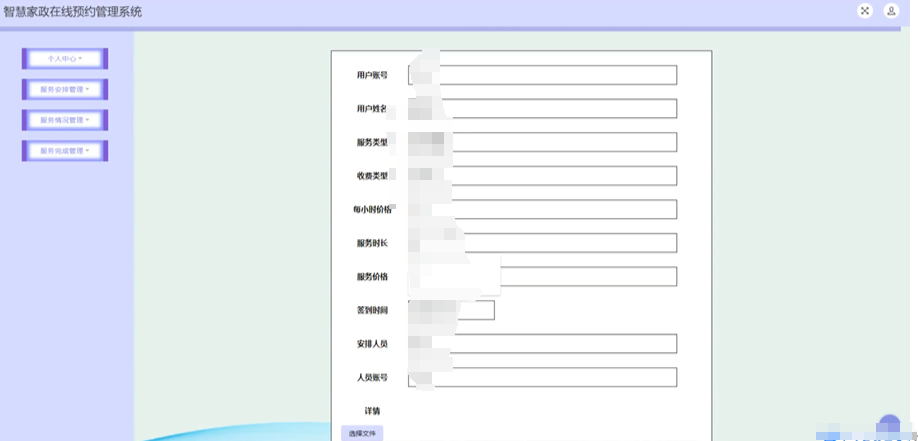918x441 pixels.
Task: Expand the 服务情况管理 sidebar menu
Action: tap(65, 120)
